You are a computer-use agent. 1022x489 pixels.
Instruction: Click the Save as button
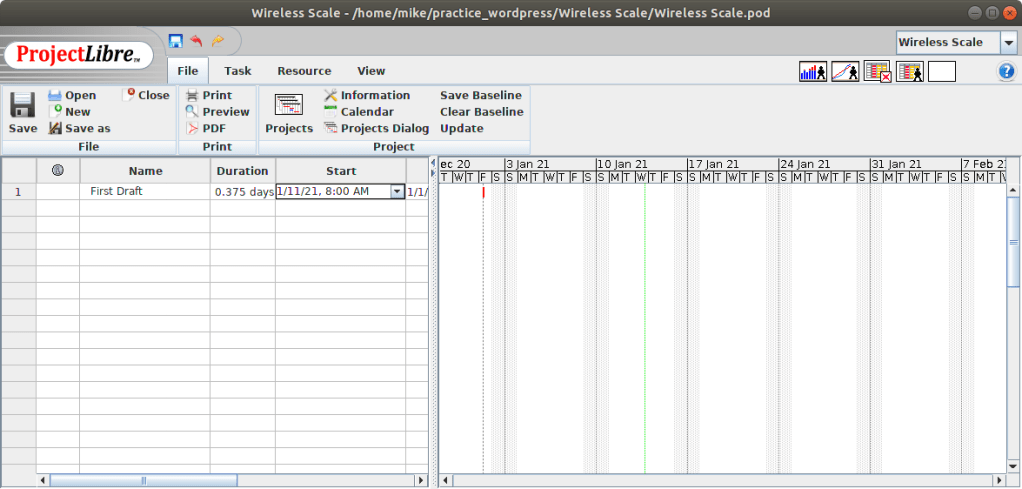coord(87,128)
